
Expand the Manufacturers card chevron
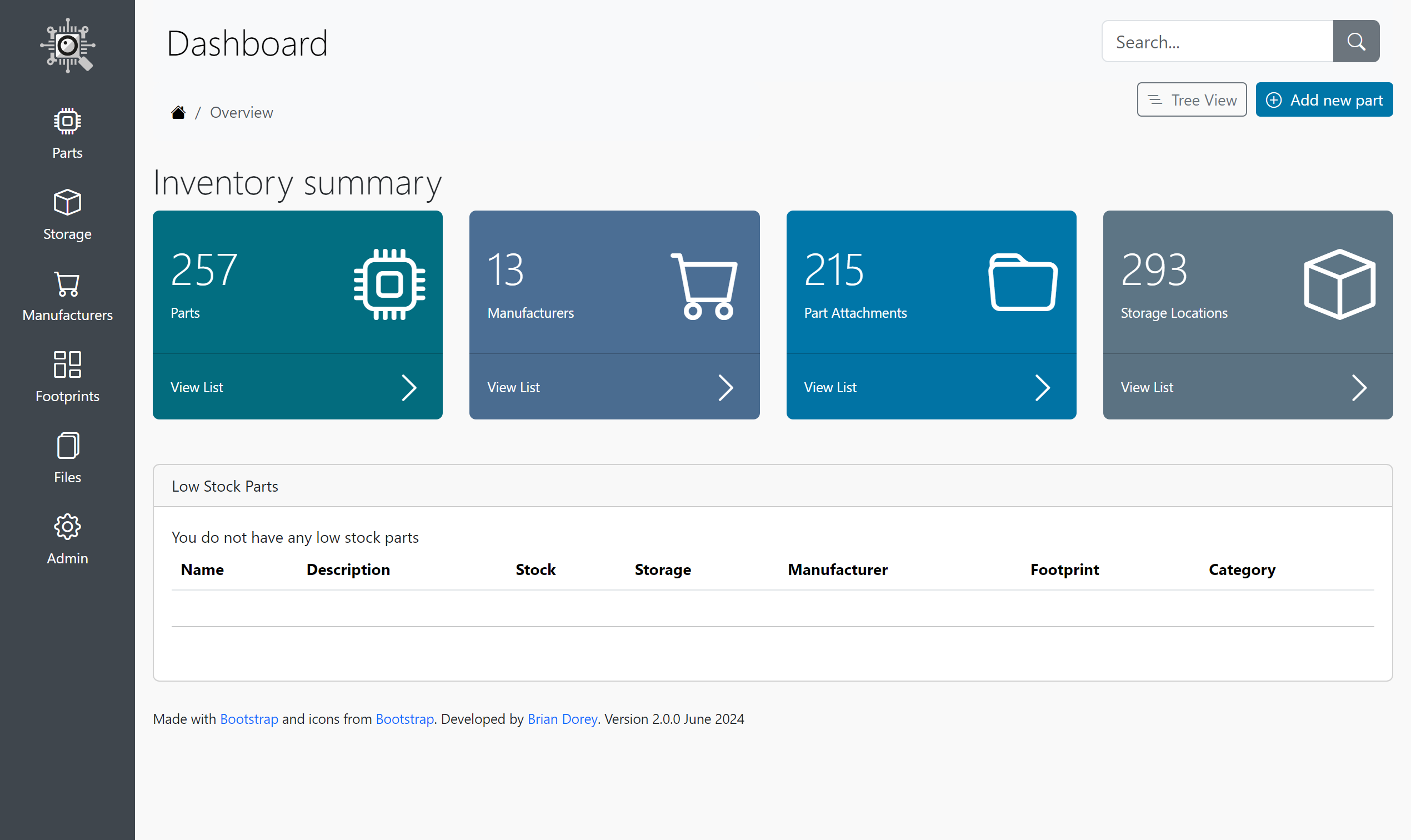[x=727, y=387]
